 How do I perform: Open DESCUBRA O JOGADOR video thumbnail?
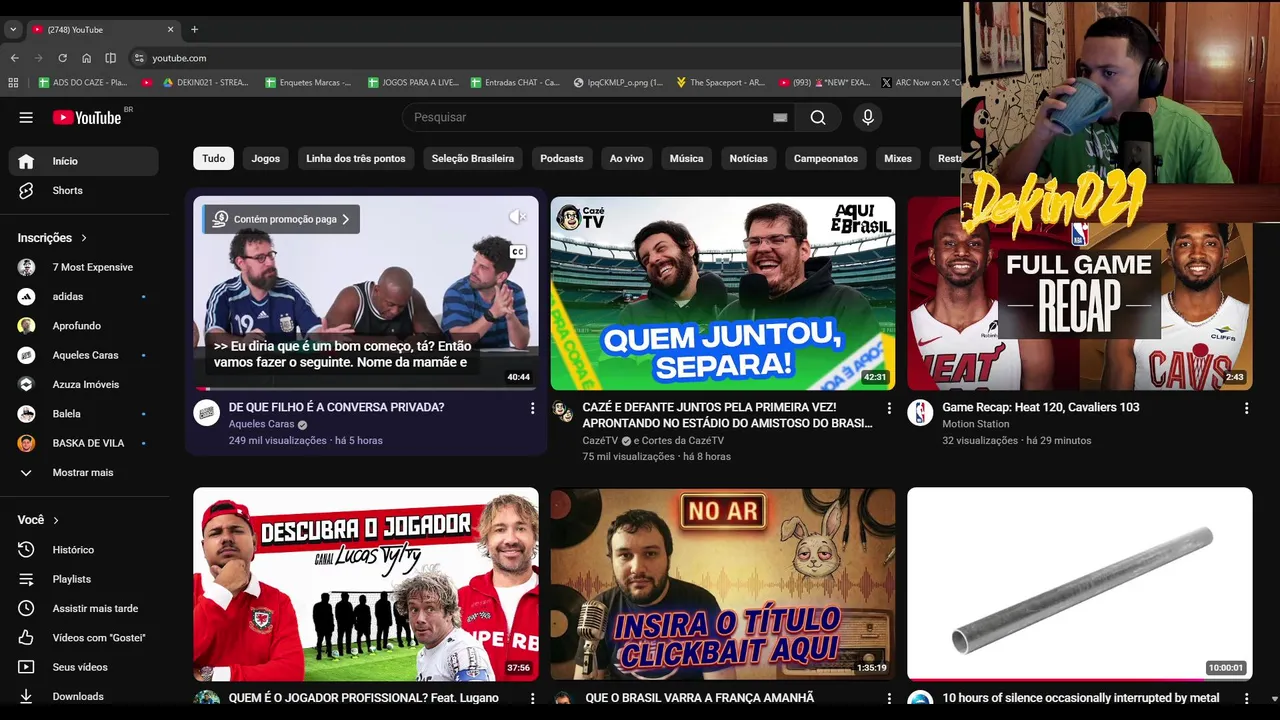tap(366, 584)
